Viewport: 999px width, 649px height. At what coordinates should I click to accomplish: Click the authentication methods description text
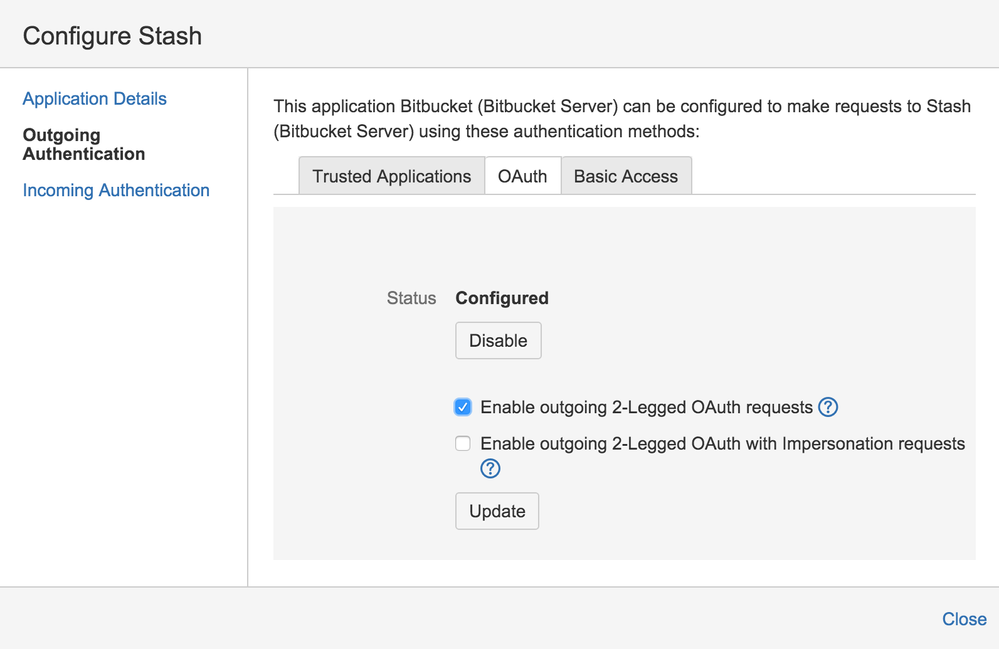tap(621, 118)
